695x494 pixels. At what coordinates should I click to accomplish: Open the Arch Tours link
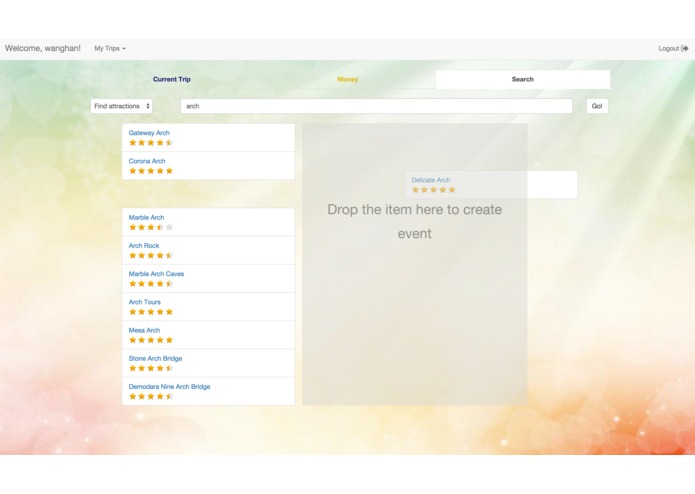144,302
